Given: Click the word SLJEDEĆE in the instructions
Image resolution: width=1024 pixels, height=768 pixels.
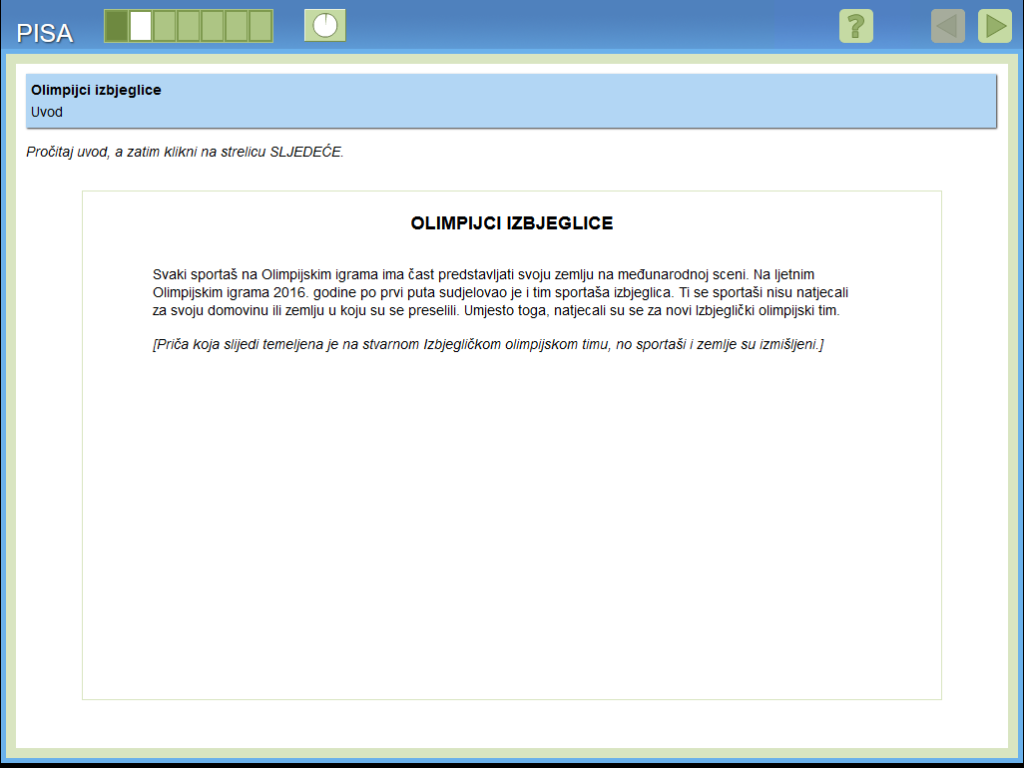Looking at the screenshot, I should [305, 153].
